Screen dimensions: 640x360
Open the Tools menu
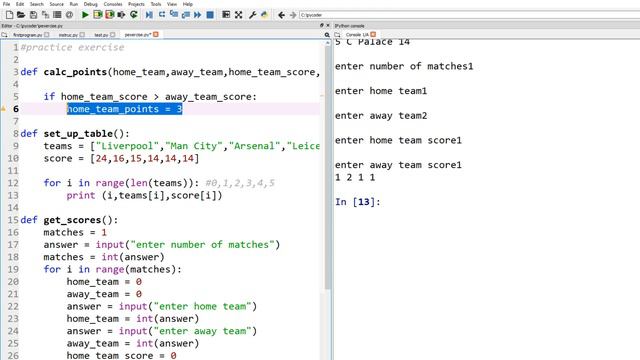click(x=156, y=4)
